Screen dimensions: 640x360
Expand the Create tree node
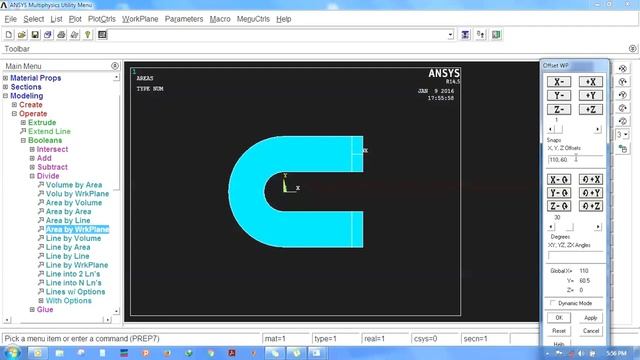(14, 104)
